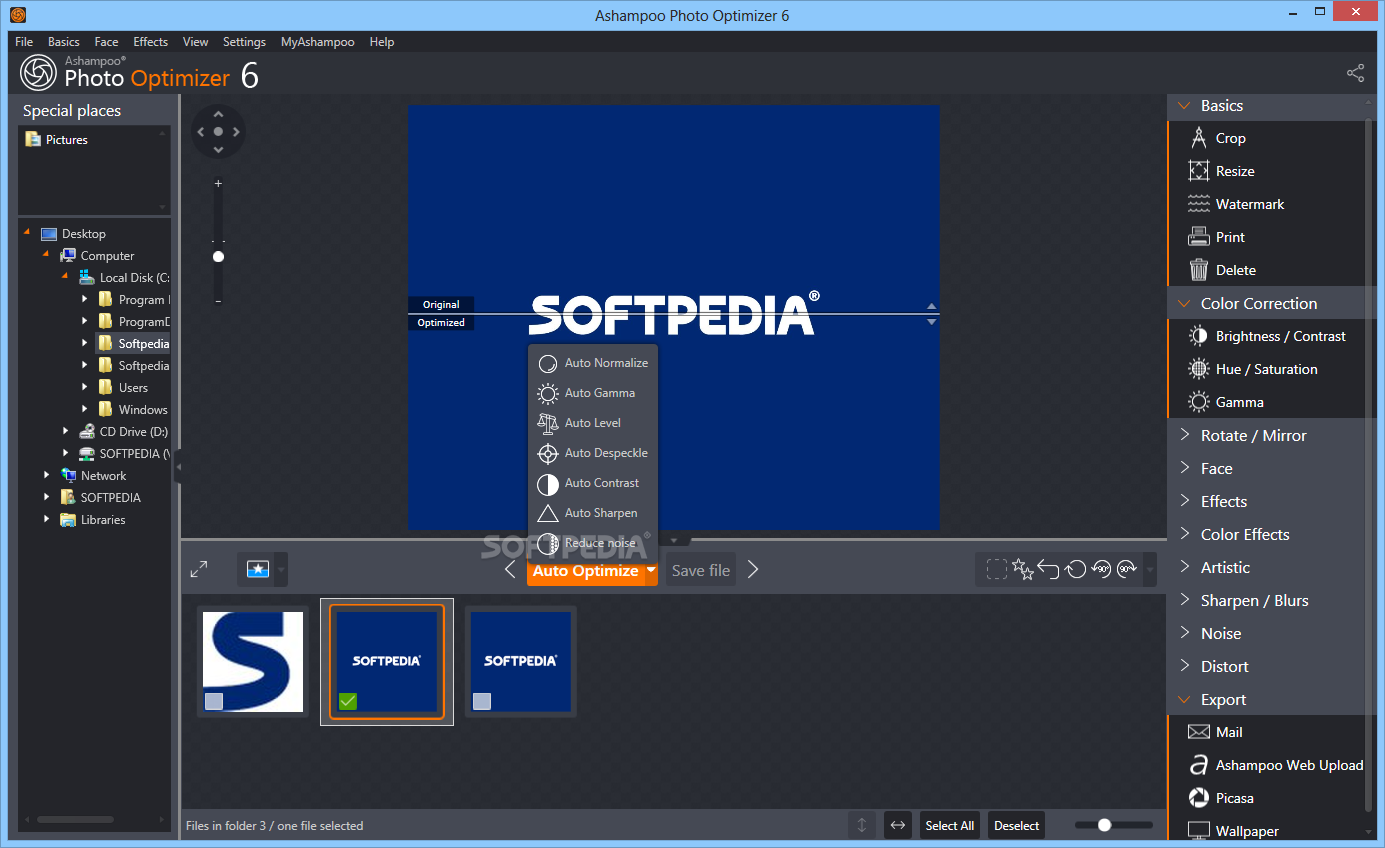The image size is (1385, 848).
Task: Click the vertical split arrows icon
Action: pyautogui.click(x=861, y=825)
